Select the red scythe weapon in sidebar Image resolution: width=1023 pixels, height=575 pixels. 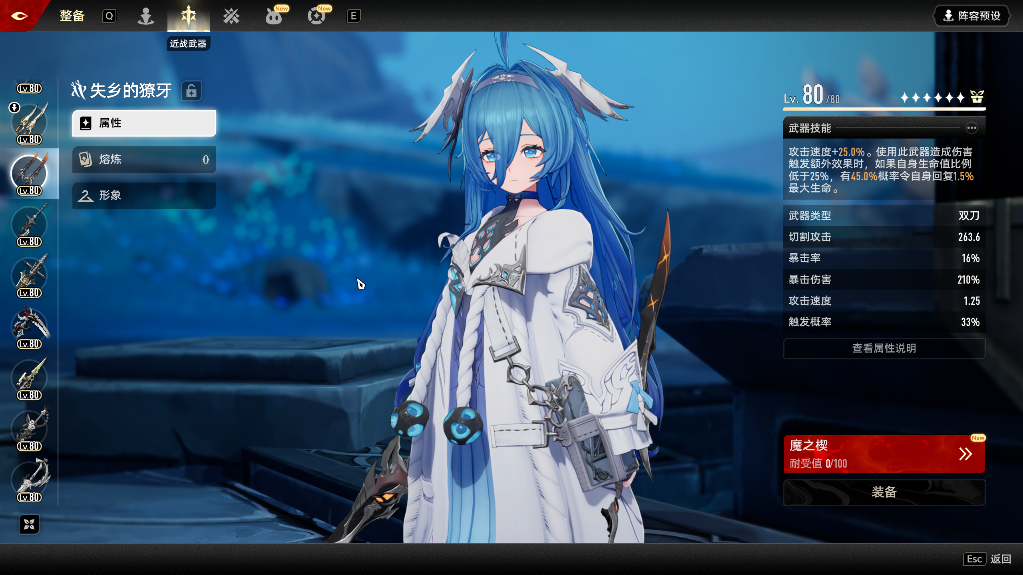[30, 325]
